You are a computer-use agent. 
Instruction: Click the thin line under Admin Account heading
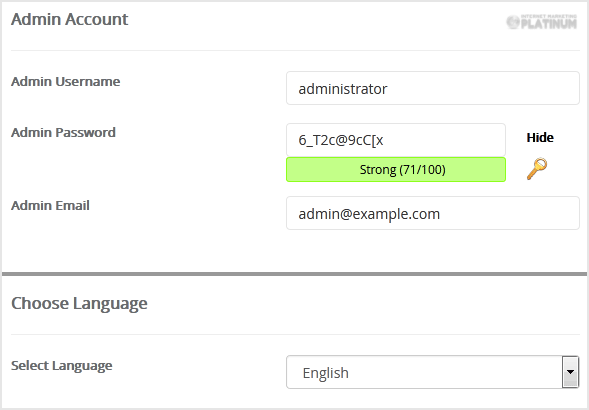295,50
